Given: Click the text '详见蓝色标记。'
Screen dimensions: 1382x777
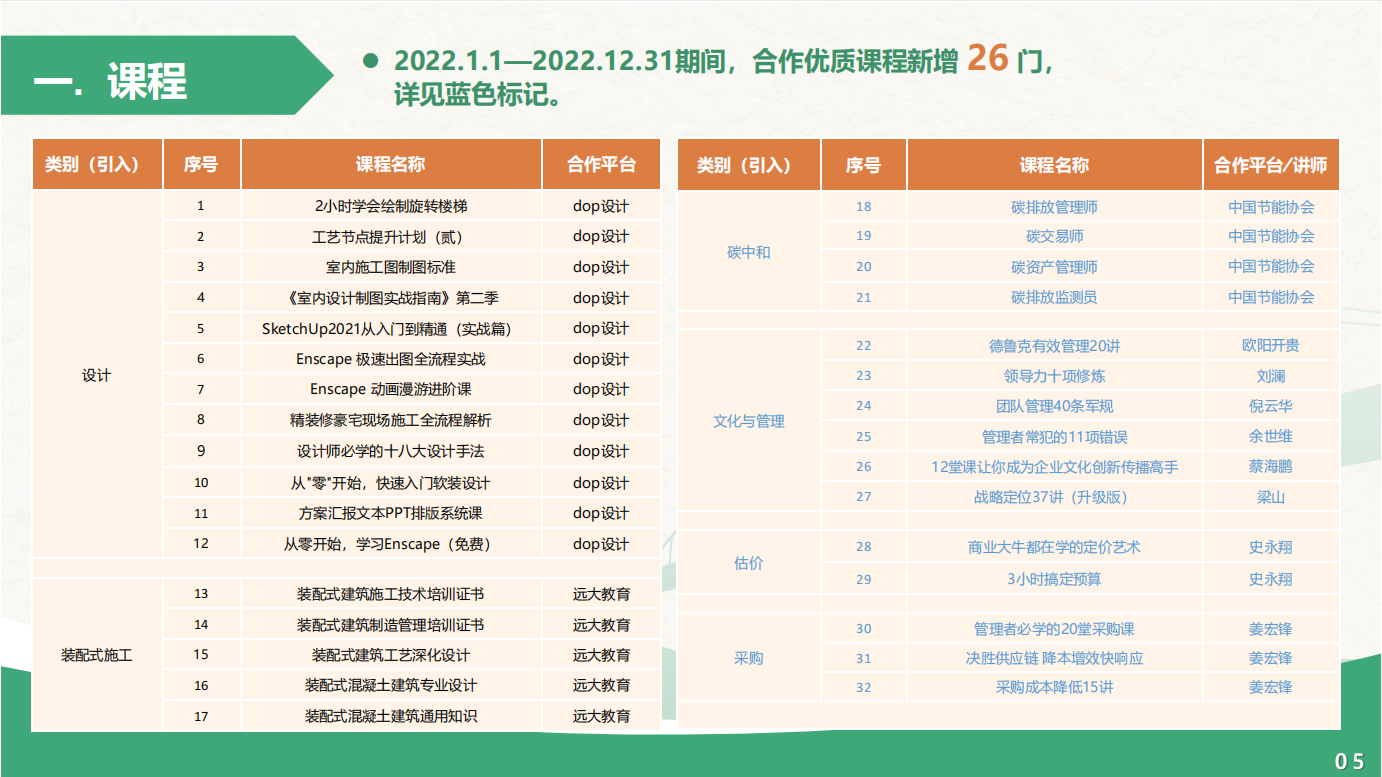Looking at the screenshot, I should click(477, 95).
